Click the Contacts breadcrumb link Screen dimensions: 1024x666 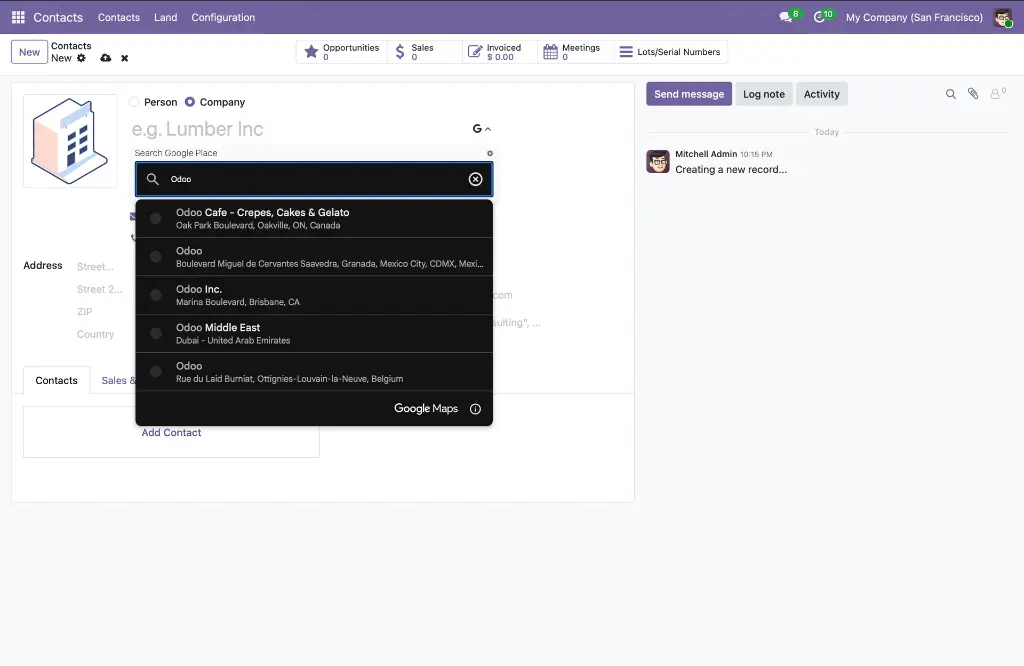pyautogui.click(x=71, y=46)
